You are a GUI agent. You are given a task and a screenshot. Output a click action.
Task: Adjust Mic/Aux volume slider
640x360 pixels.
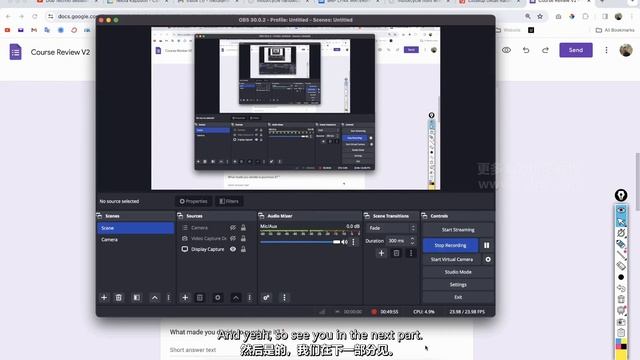click(x=300, y=242)
